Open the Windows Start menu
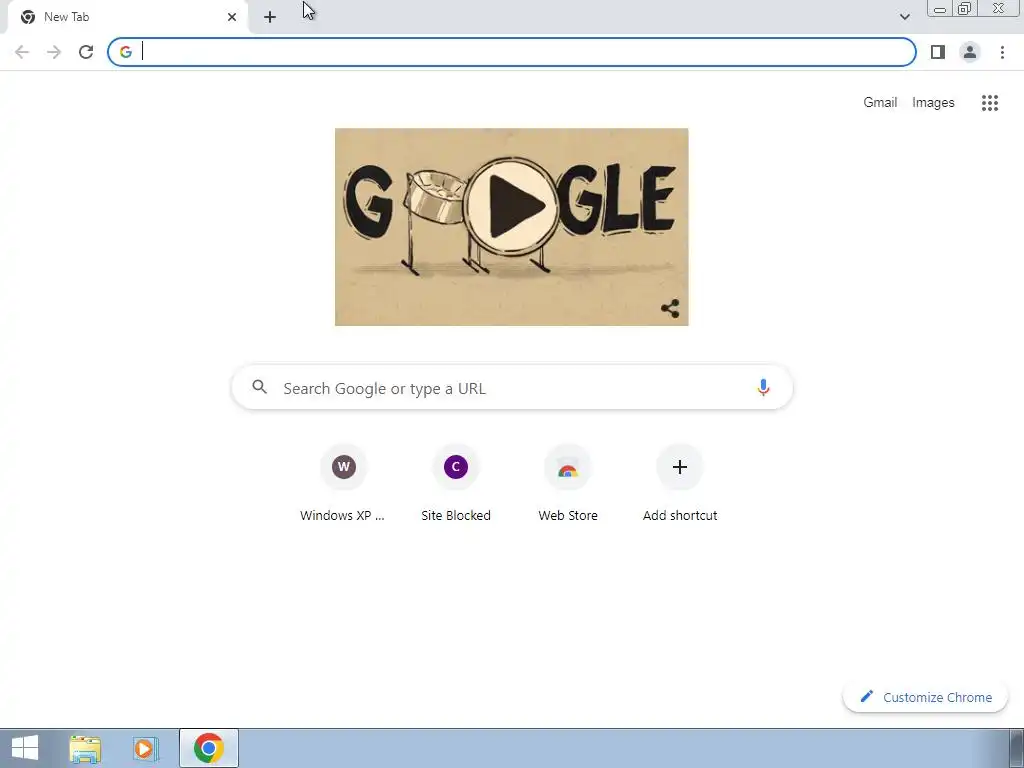The height and width of the screenshot is (768, 1024). click(x=25, y=748)
